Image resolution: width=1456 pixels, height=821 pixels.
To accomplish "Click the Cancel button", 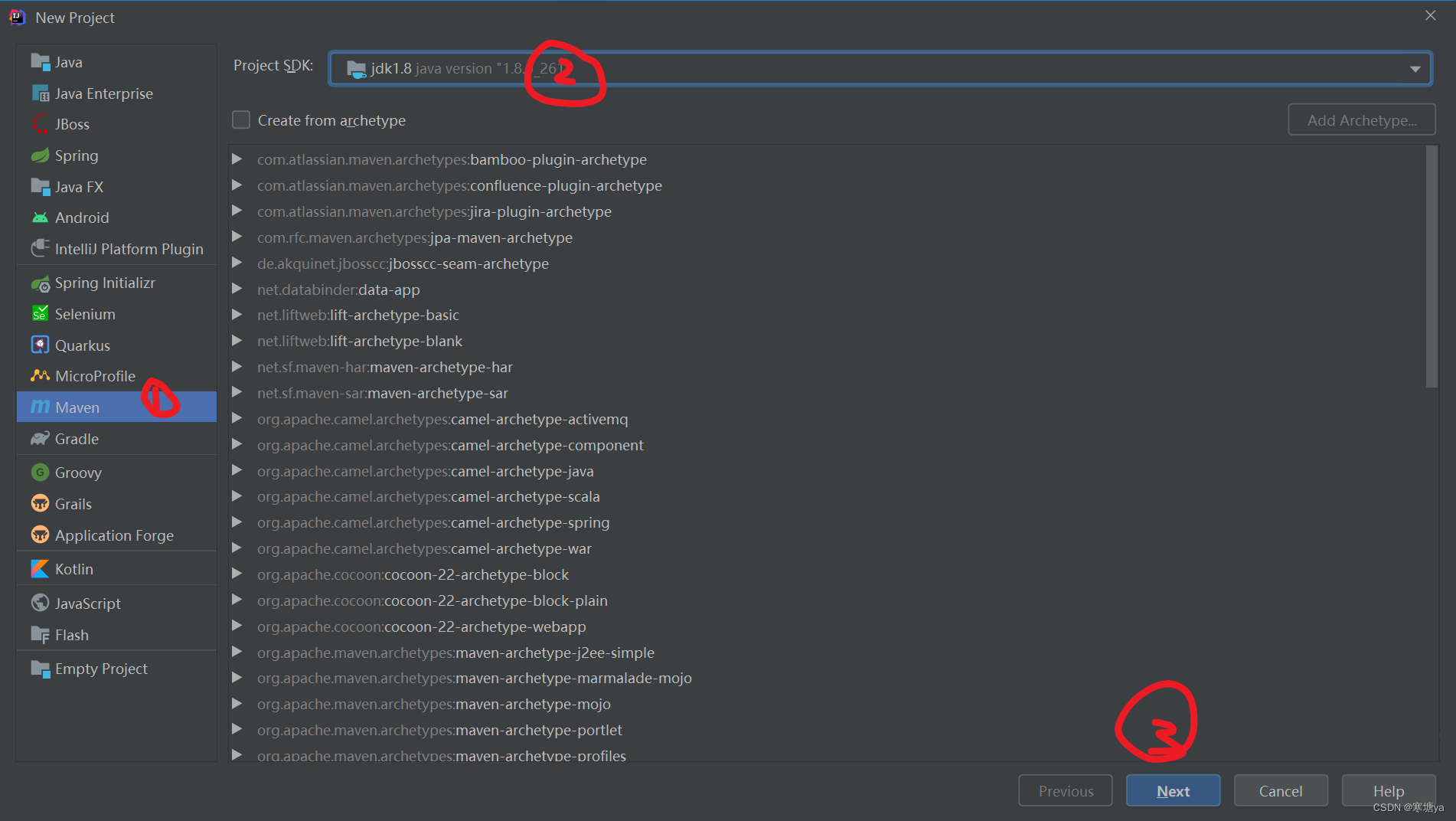I will [x=1281, y=791].
